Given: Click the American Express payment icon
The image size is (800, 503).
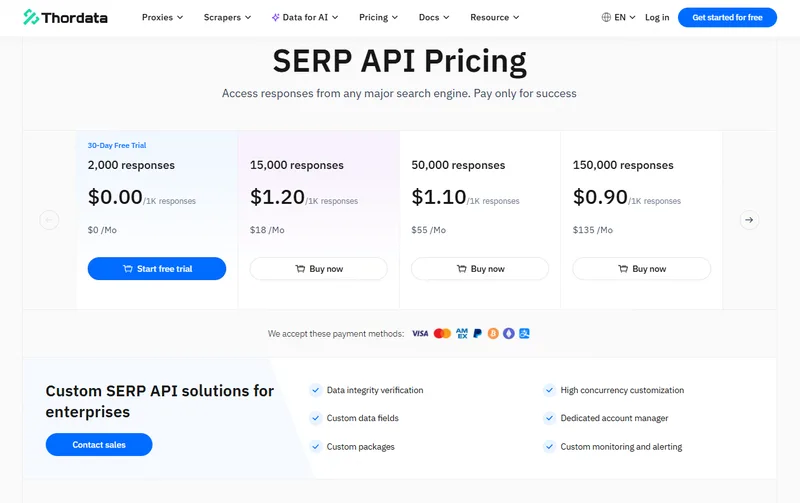Looking at the screenshot, I should pos(462,334).
